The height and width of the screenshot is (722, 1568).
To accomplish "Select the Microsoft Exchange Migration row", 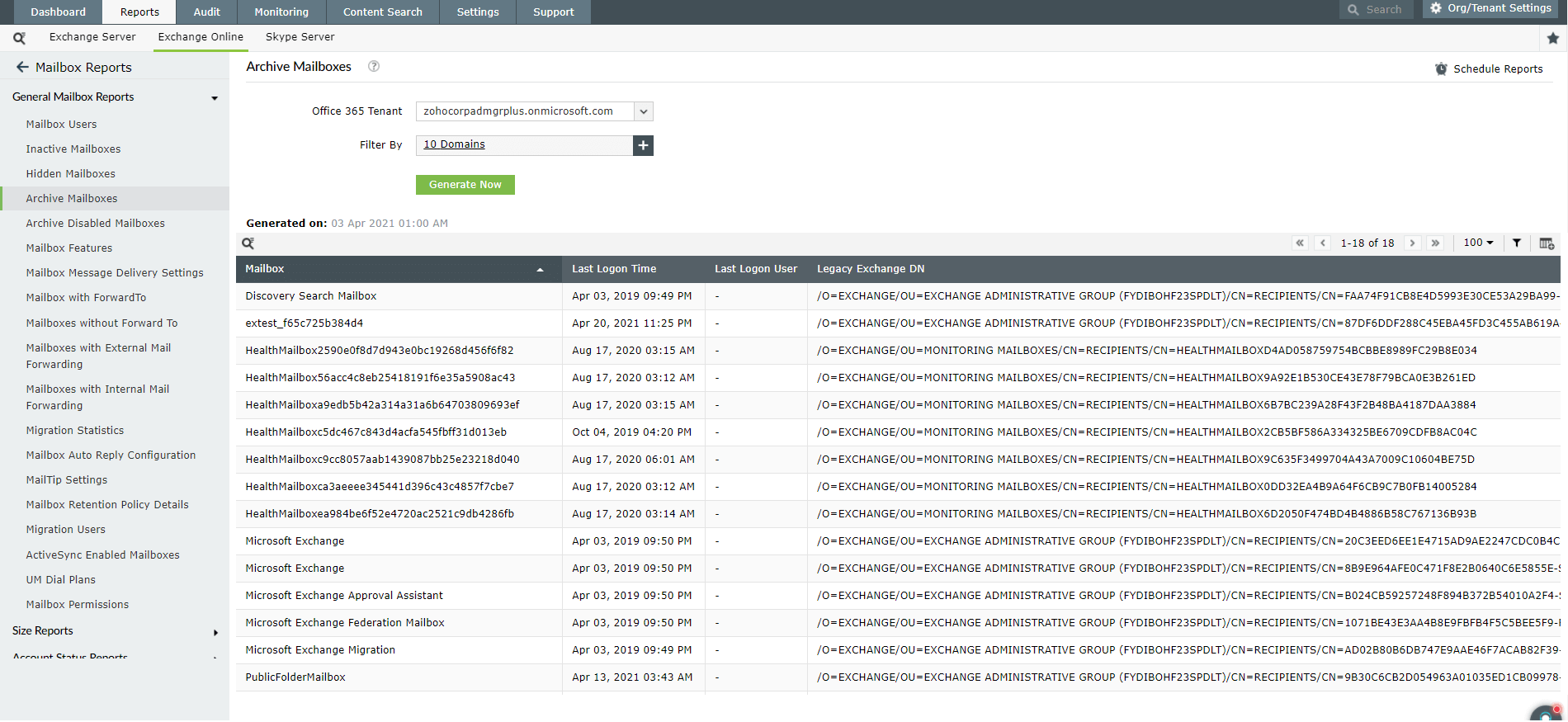I will tap(898, 650).
